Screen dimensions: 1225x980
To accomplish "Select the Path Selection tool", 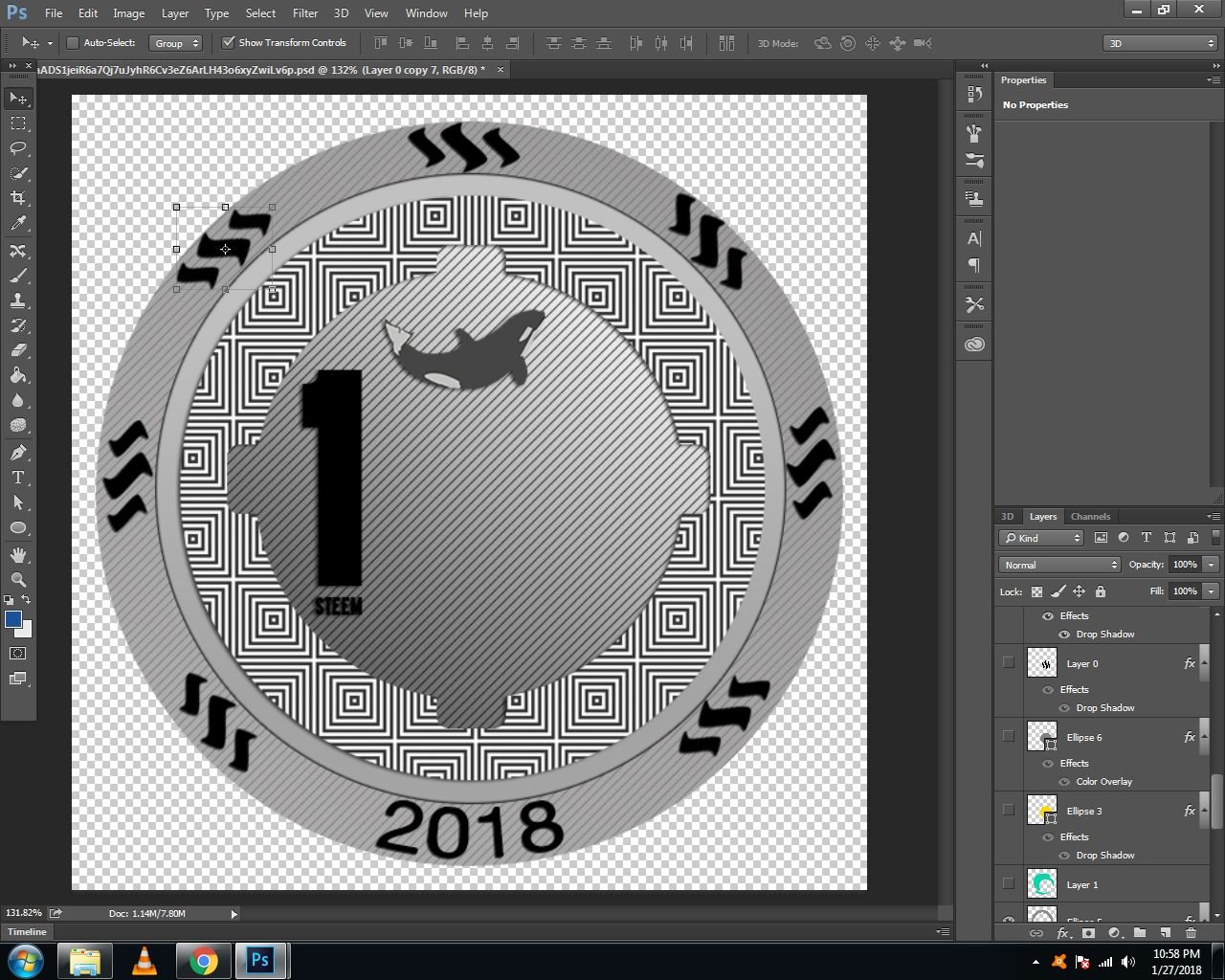I will pos(18,502).
